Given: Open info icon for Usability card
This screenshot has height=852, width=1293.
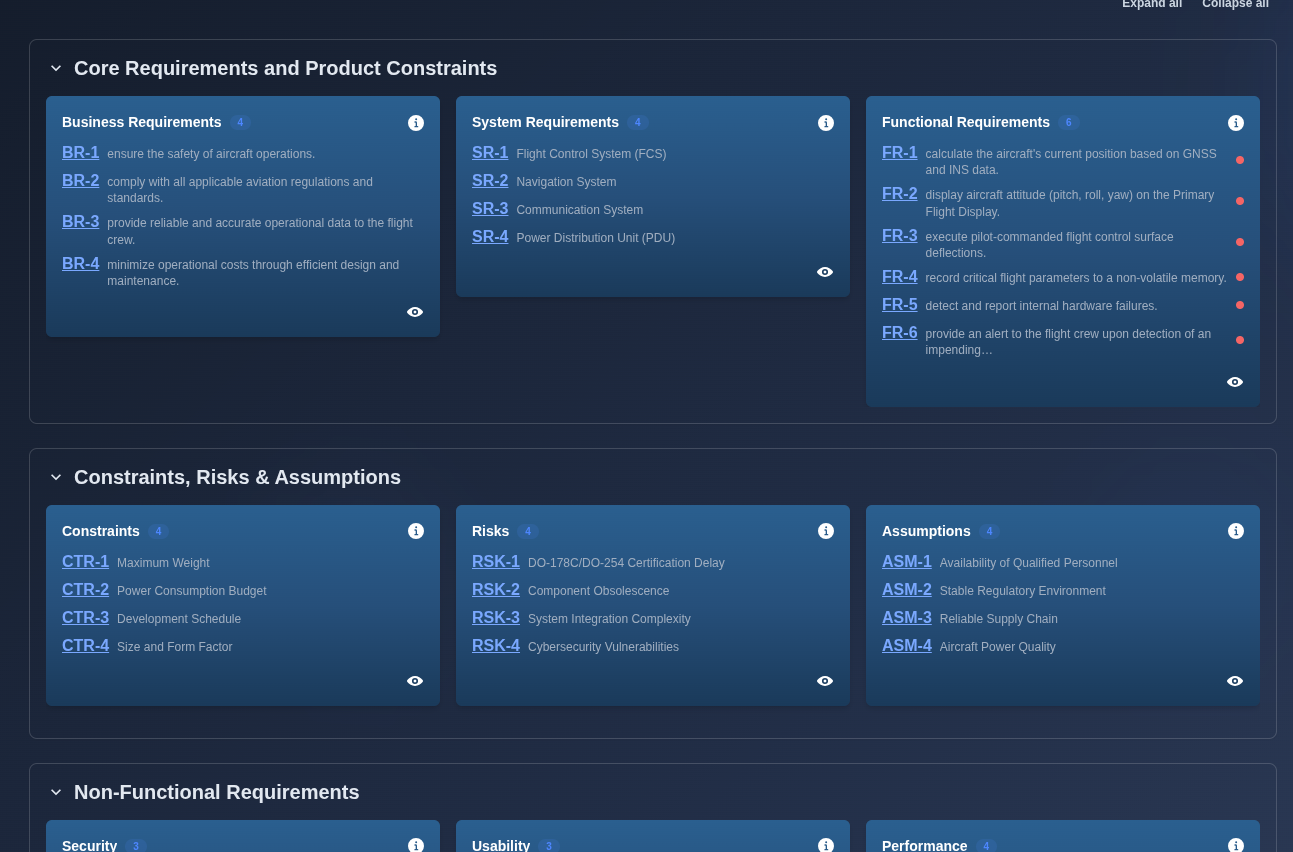Looking at the screenshot, I should [826, 845].
